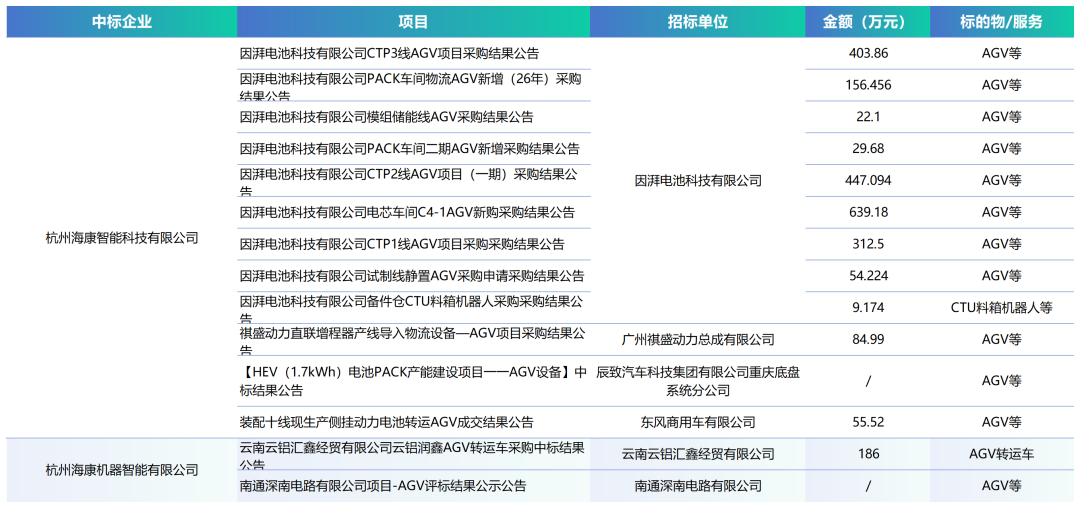This screenshot has width=1080, height=508.
Task: Select PACK车间物流AGV新增（26年） project cell
Action: [x=413, y=85]
